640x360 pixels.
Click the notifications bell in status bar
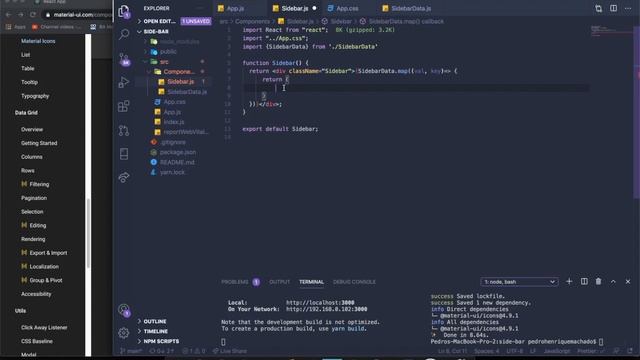tap(630, 351)
